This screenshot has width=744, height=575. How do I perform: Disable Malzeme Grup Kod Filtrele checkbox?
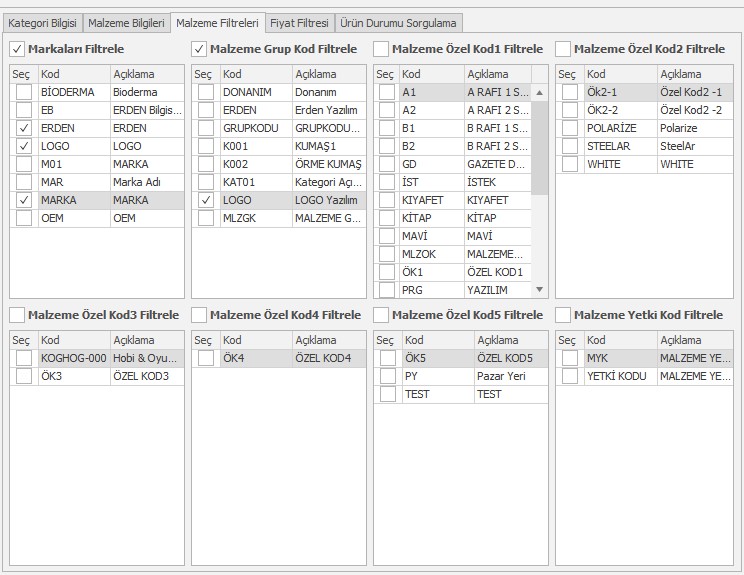tap(199, 49)
